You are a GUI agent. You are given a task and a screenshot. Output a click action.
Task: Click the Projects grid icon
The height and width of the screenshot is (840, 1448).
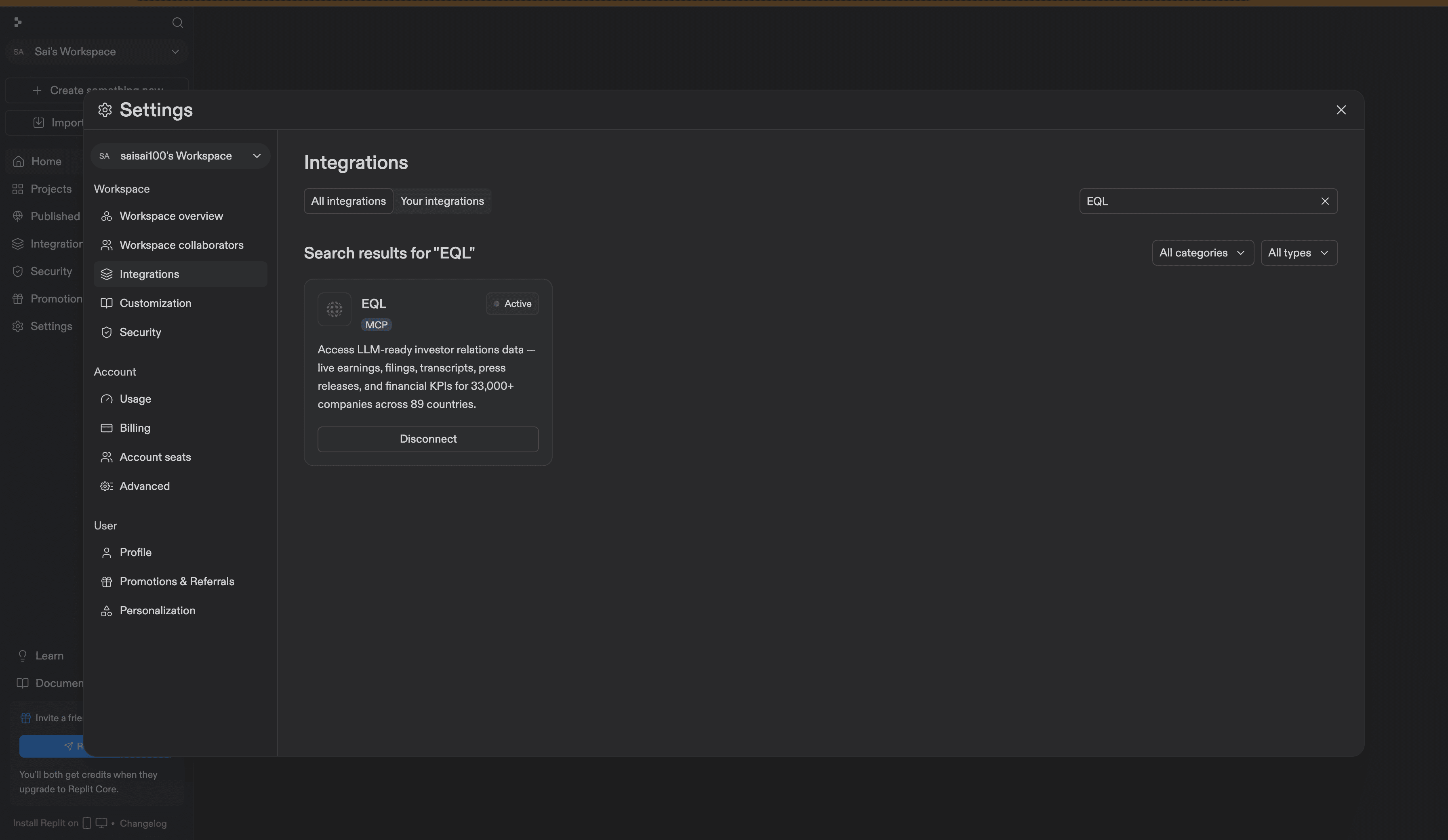coord(18,189)
